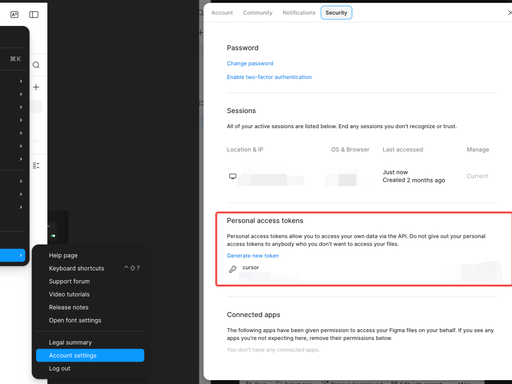The height and width of the screenshot is (384, 512).
Task: Expand the highlighted blue menu row chevron
Action: (x=21, y=255)
